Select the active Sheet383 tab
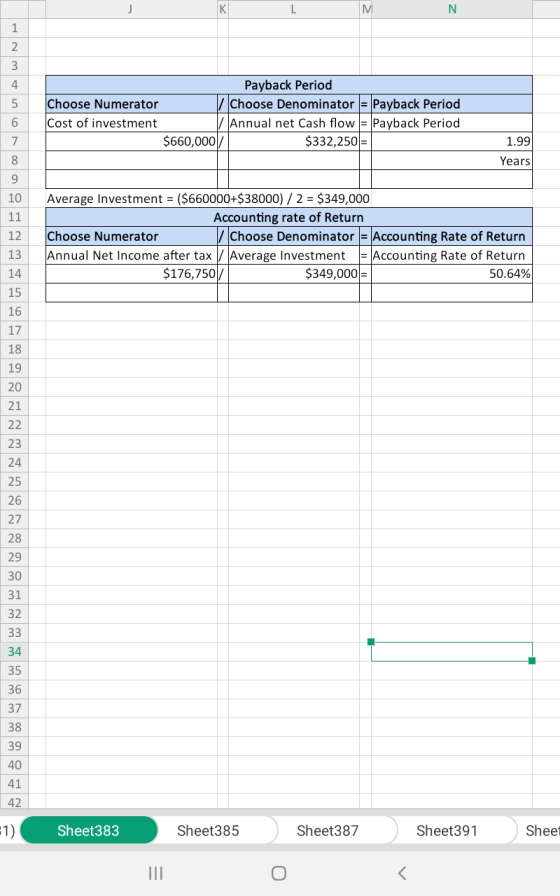 click(x=89, y=830)
